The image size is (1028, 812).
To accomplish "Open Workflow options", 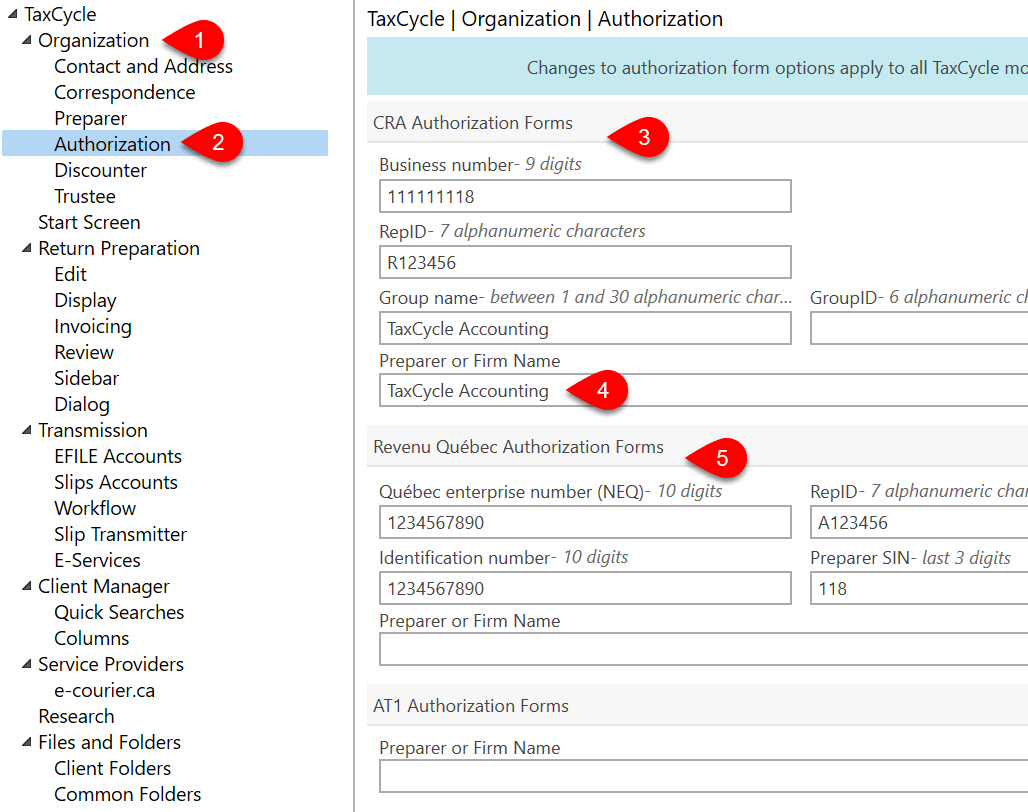I will point(95,508).
